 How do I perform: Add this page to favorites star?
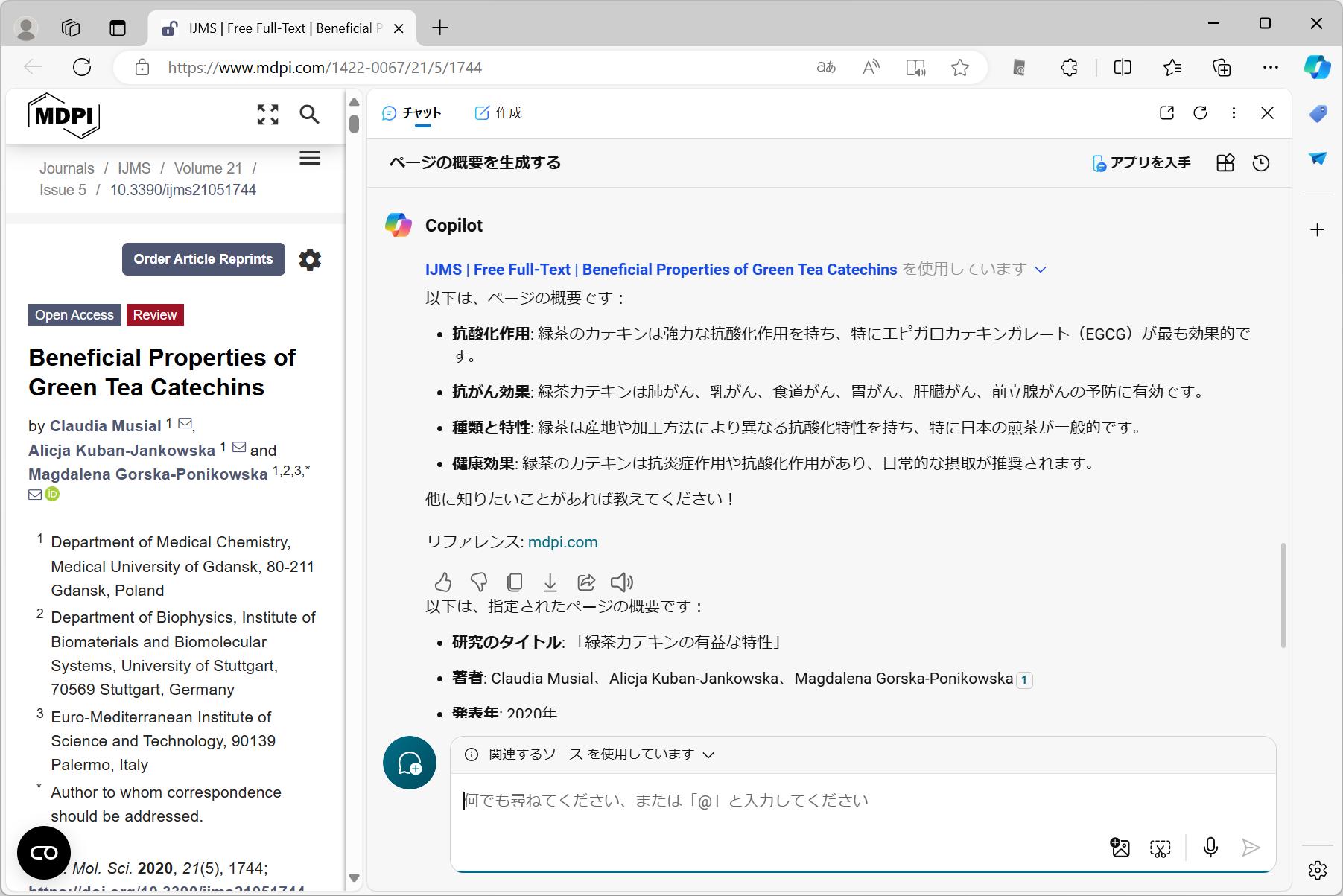click(960, 68)
